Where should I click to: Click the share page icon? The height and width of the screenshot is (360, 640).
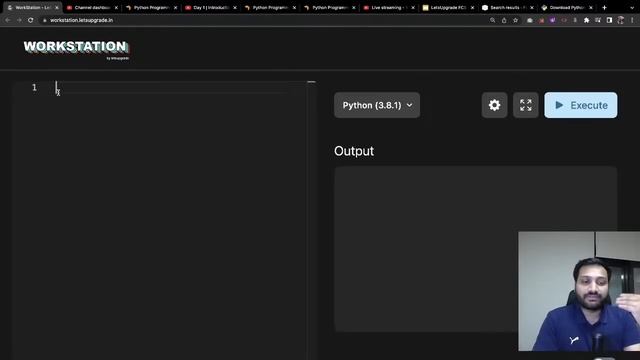pos(504,20)
